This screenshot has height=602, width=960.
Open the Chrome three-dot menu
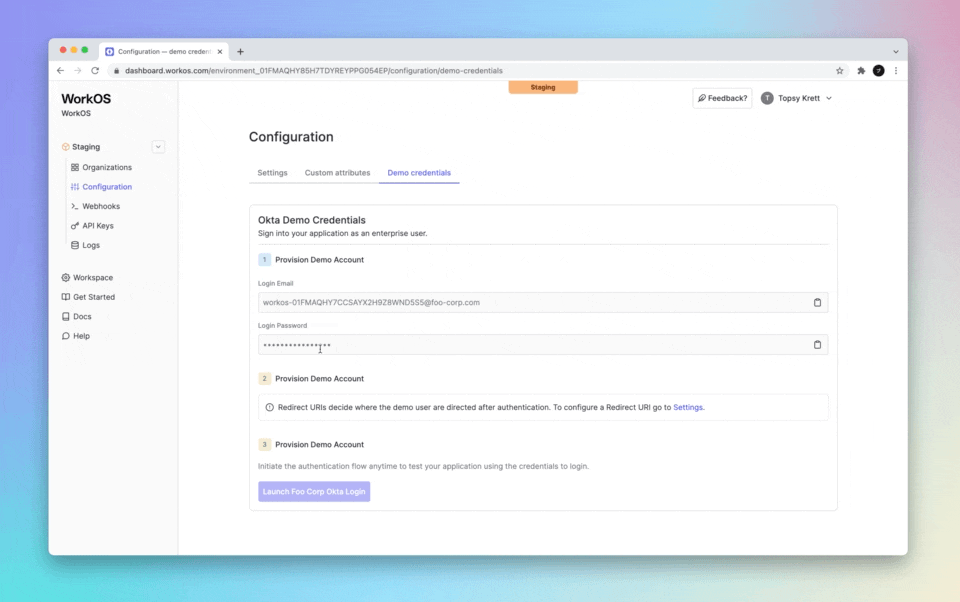coord(896,70)
